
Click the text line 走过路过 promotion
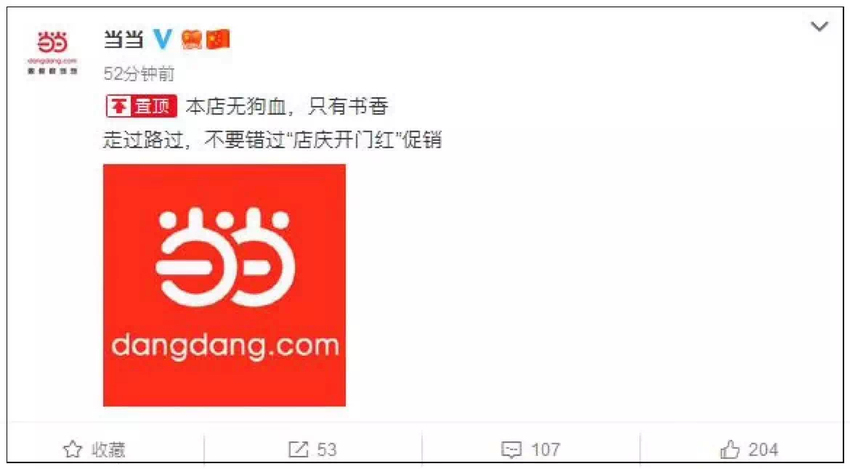tap(273, 140)
